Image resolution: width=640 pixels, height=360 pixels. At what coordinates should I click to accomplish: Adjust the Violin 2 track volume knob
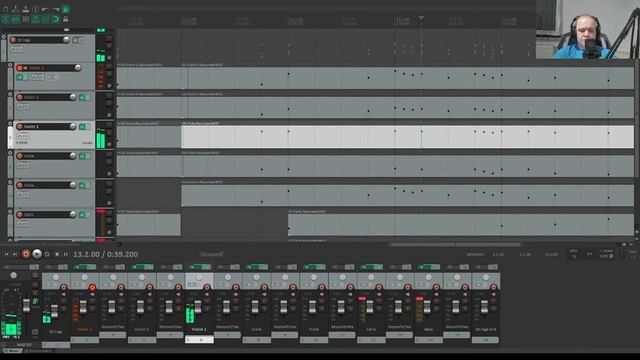coord(73,127)
